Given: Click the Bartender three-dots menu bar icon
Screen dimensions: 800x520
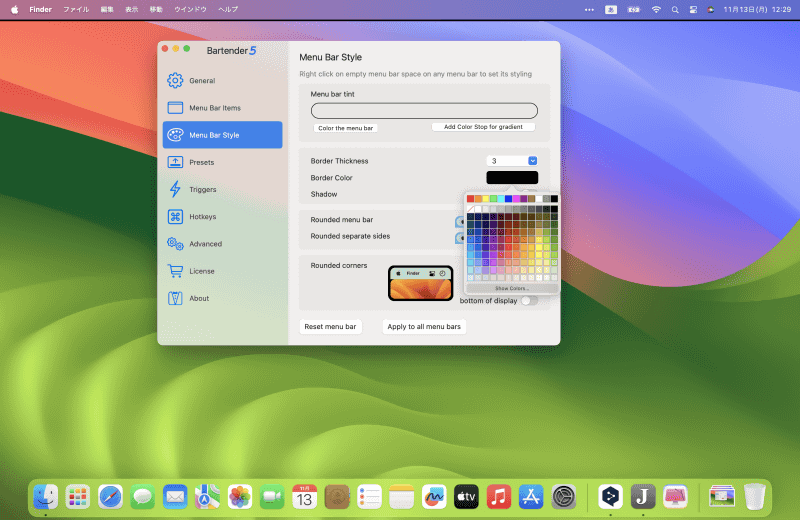Looking at the screenshot, I should [x=589, y=9].
